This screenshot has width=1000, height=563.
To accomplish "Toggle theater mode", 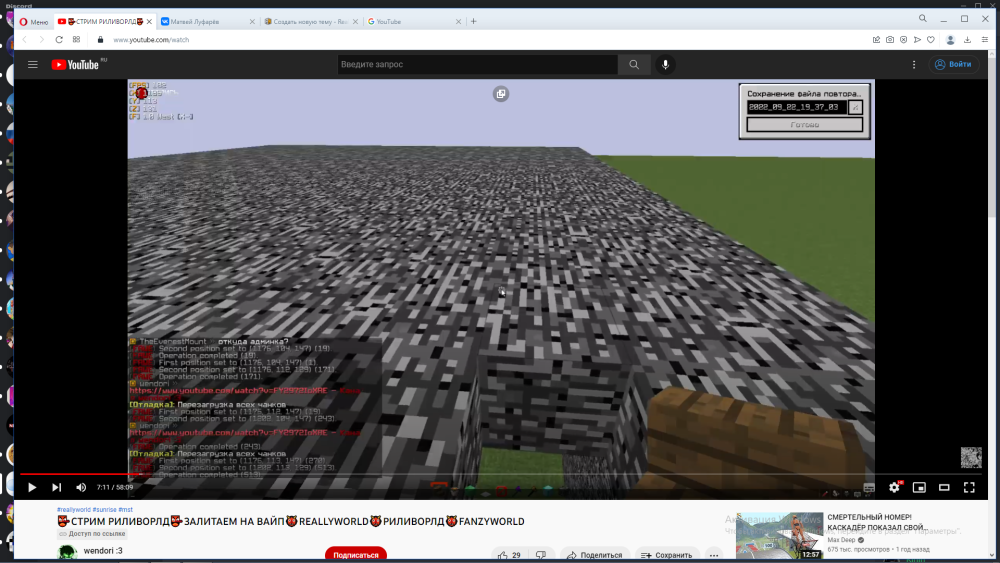I will click(944, 487).
